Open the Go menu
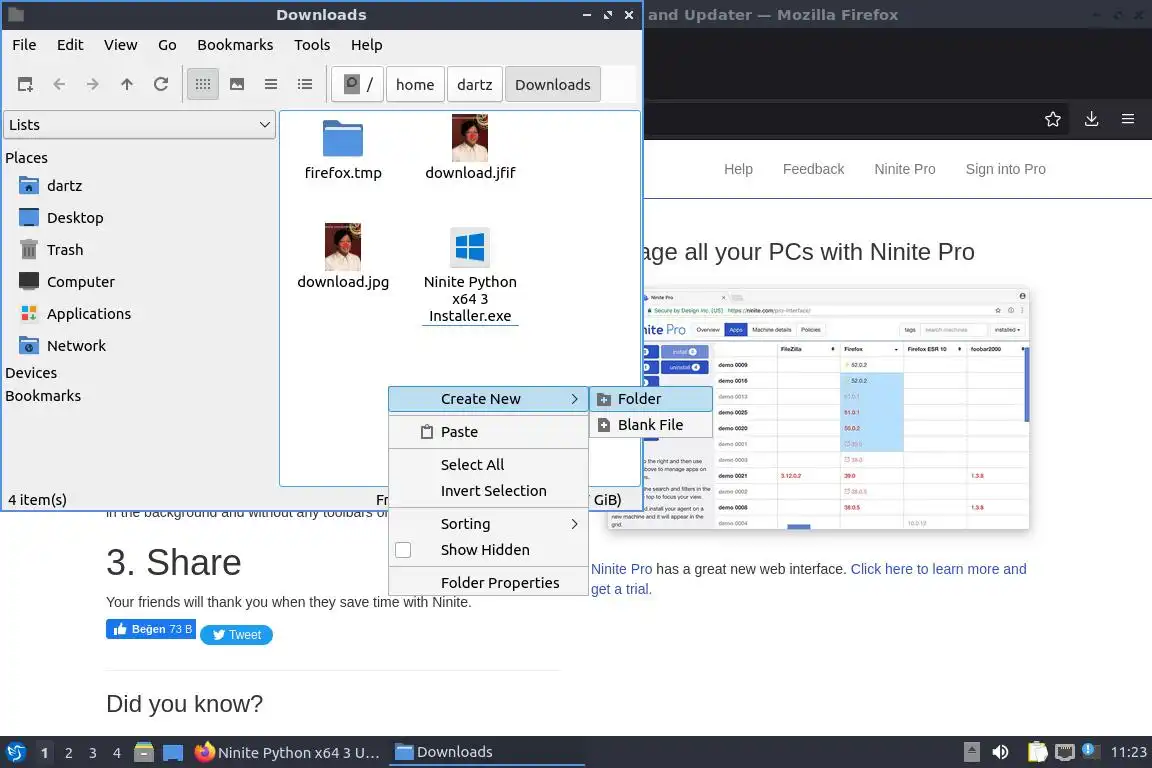Image resolution: width=1152 pixels, height=768 pixels. pos(168,45)
